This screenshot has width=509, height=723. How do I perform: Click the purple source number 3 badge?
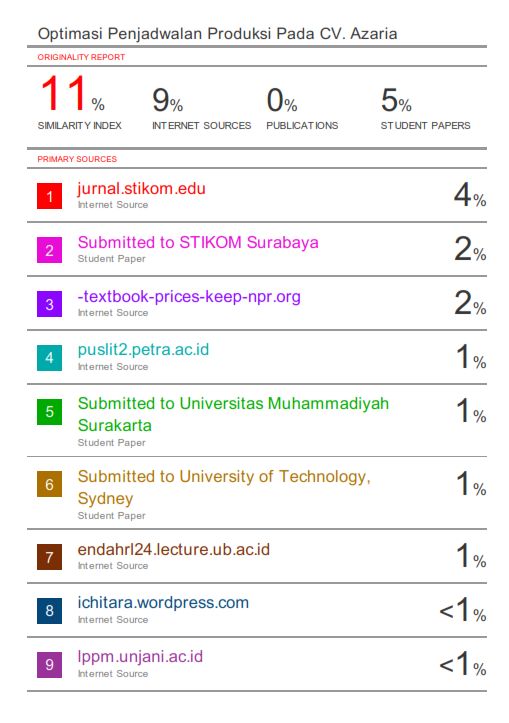tap(49, 304)
